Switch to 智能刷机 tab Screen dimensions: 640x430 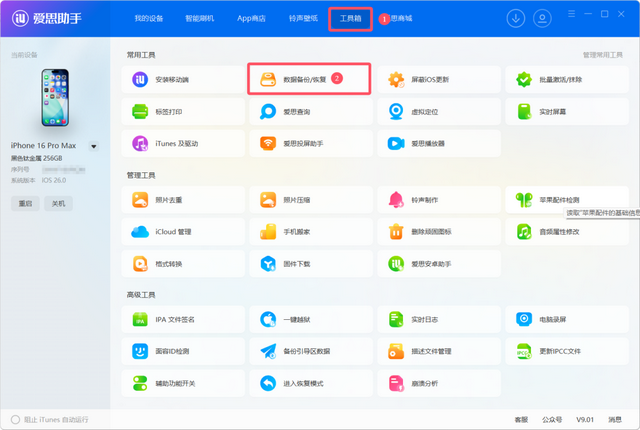200,18
